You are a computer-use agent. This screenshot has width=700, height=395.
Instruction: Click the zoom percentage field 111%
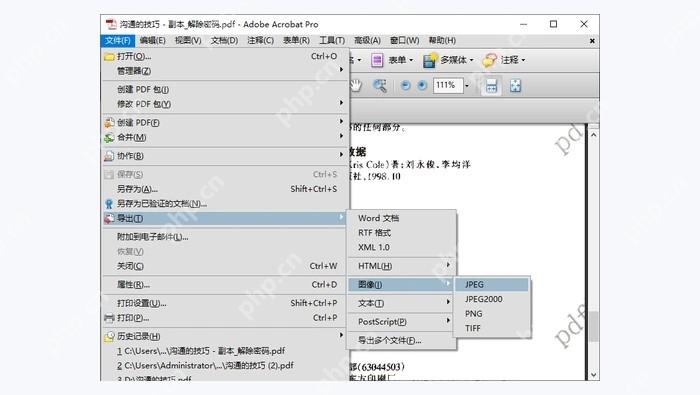[x=448, y=85]
